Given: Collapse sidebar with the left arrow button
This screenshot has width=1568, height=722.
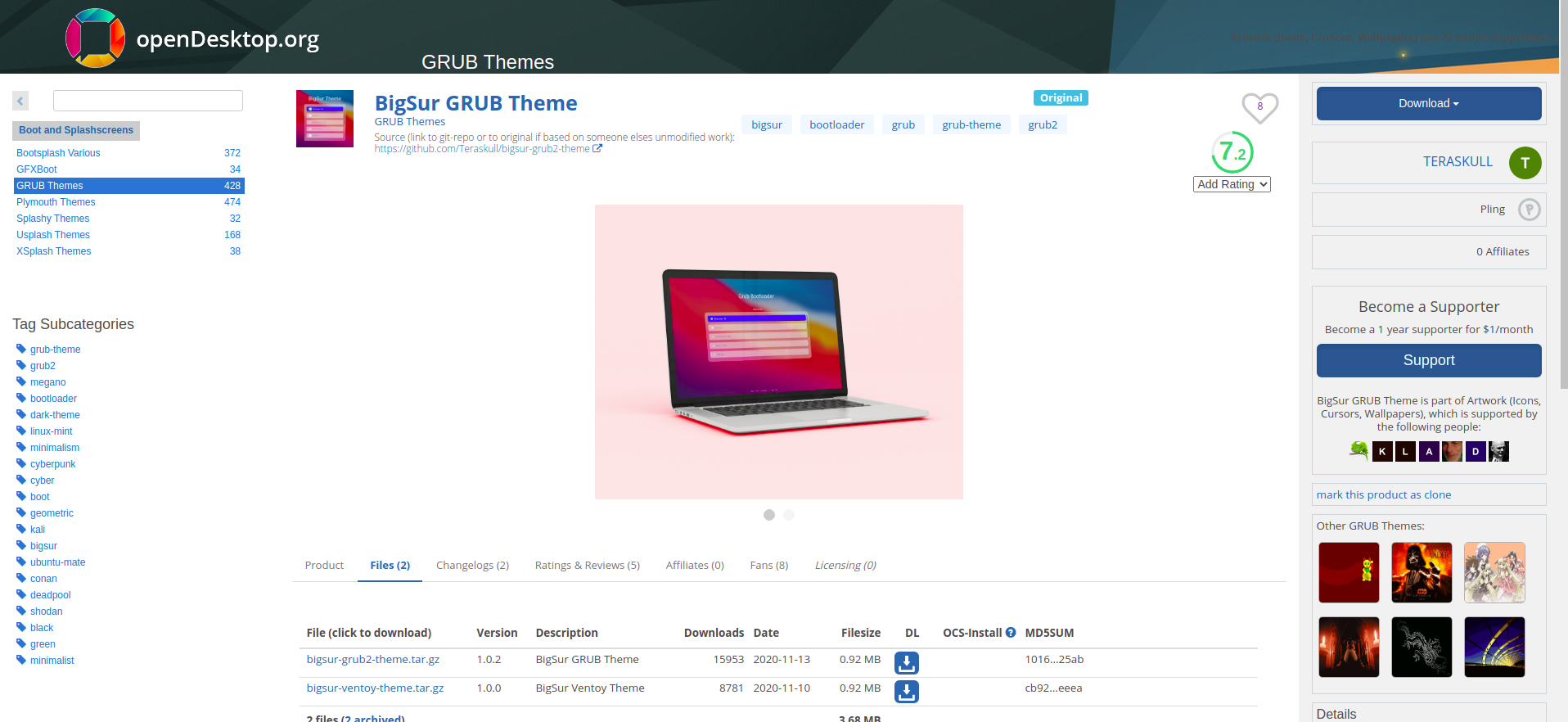Looking at the screenshot, I should pyautogui.click(x=20, y=101).
